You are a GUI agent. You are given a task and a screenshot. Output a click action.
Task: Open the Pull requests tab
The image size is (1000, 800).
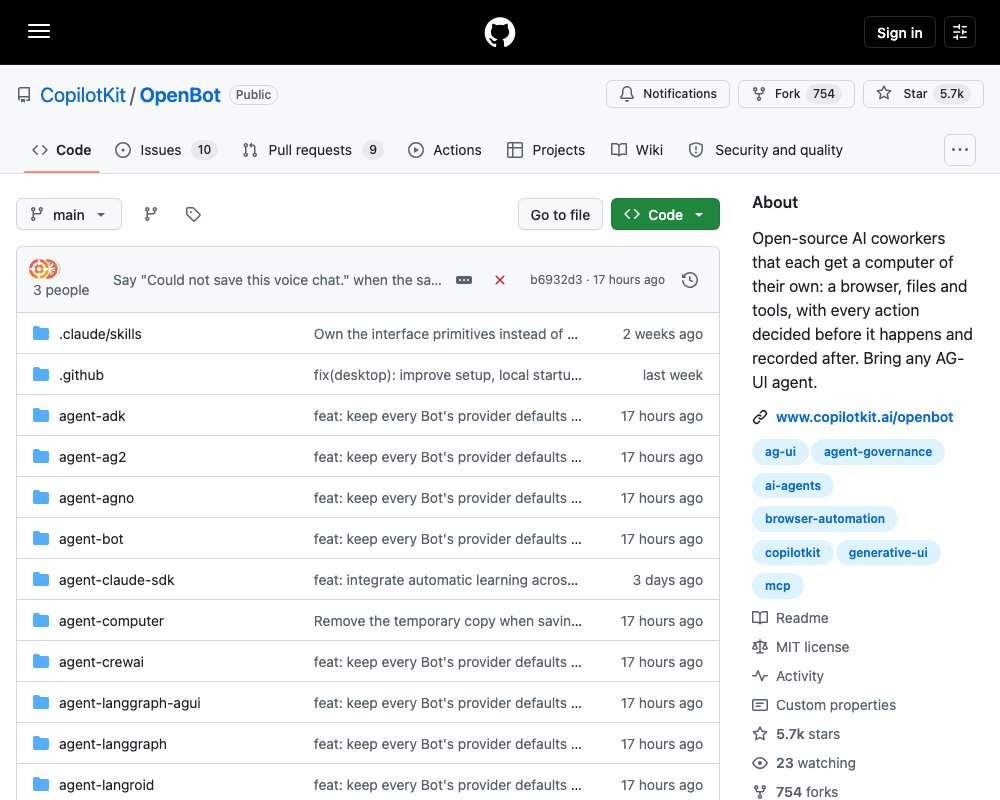pos(312,150)
